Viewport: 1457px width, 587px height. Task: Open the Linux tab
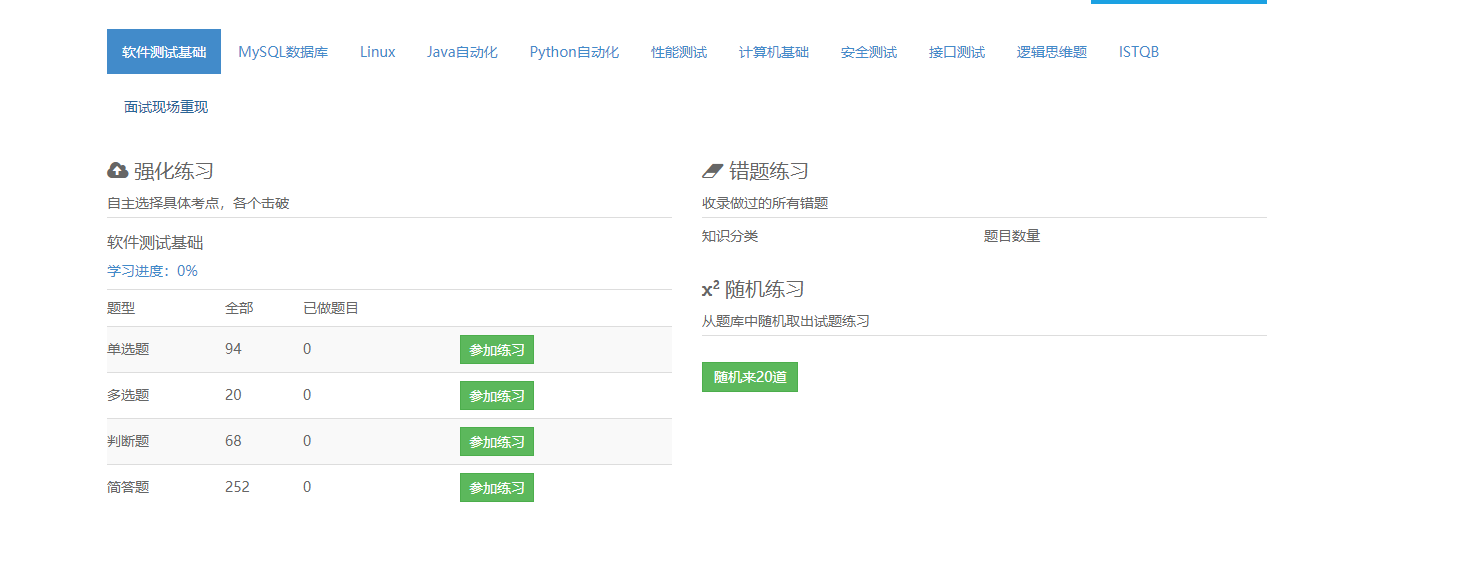pyautogui.click(x=378, y=52)
